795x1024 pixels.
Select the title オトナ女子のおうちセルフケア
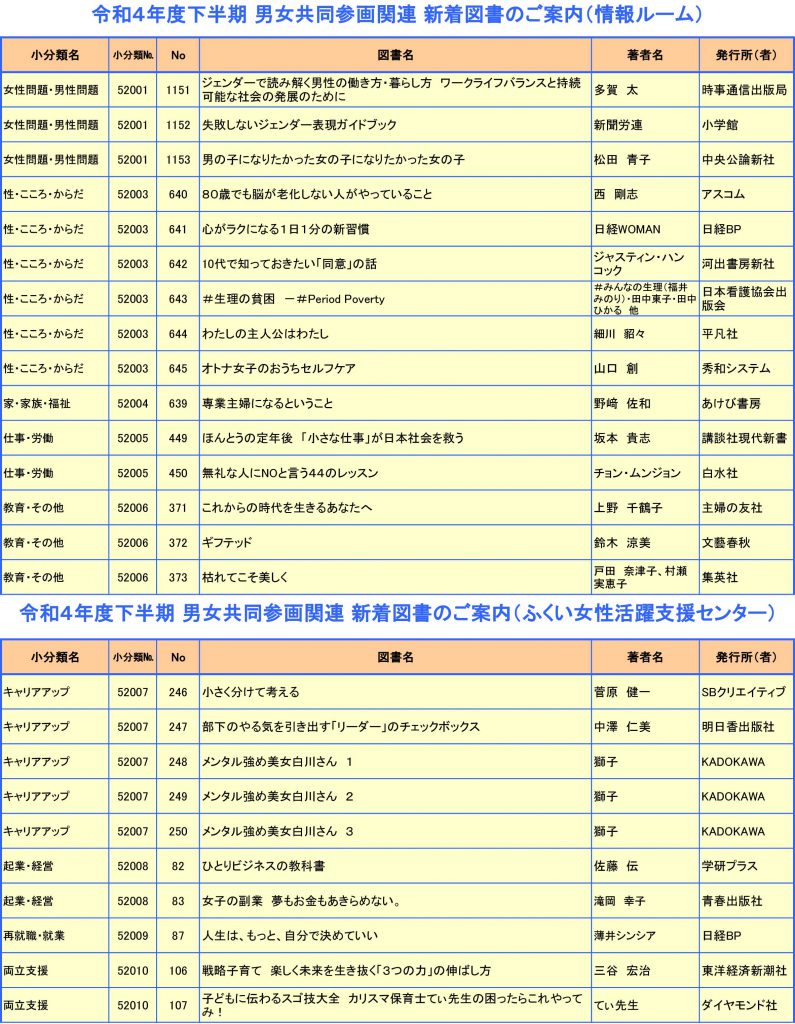(279, 368)
